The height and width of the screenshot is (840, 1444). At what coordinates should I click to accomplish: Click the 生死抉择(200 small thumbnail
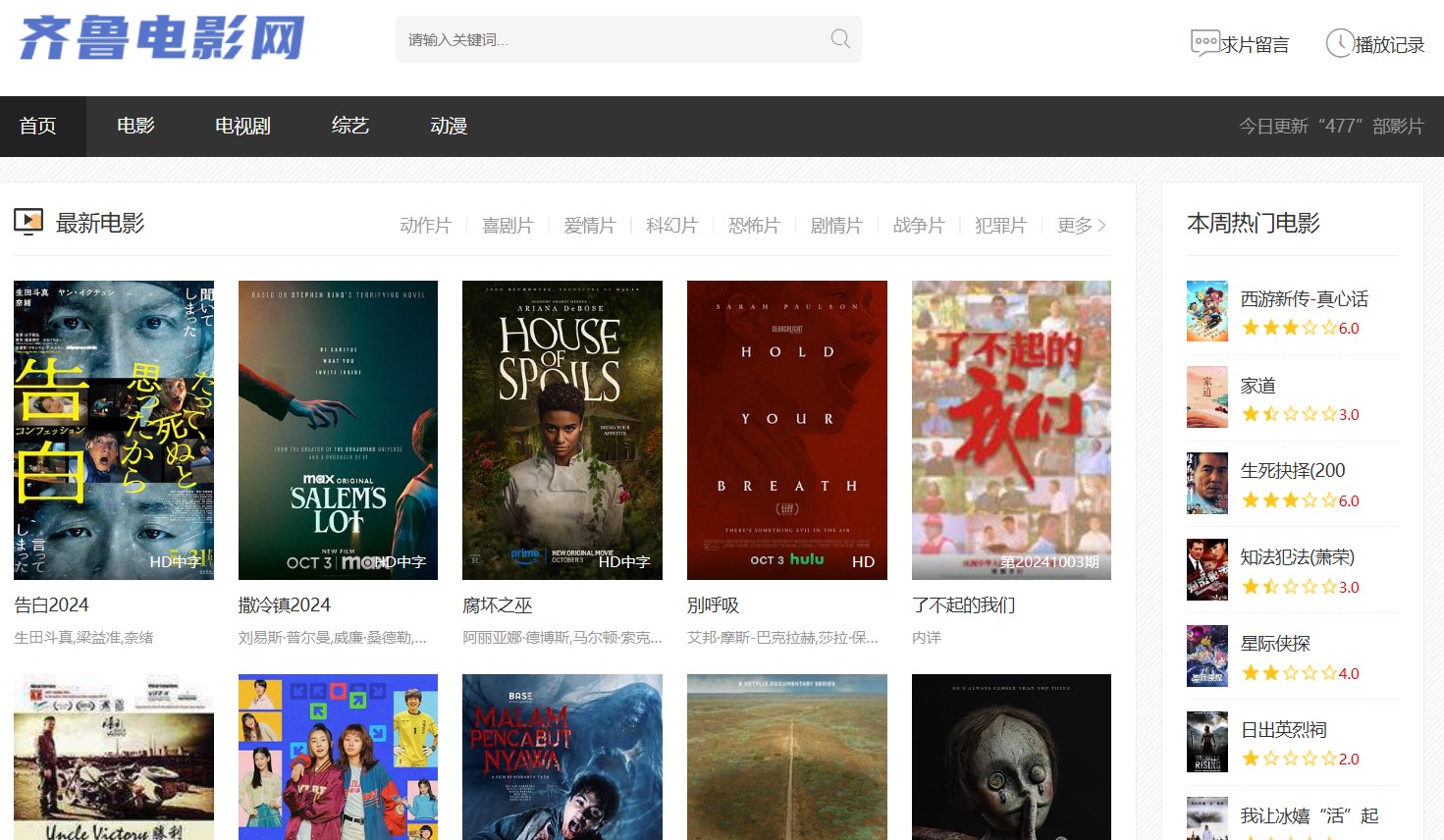pyautogui.click(x=1207, y=484)
